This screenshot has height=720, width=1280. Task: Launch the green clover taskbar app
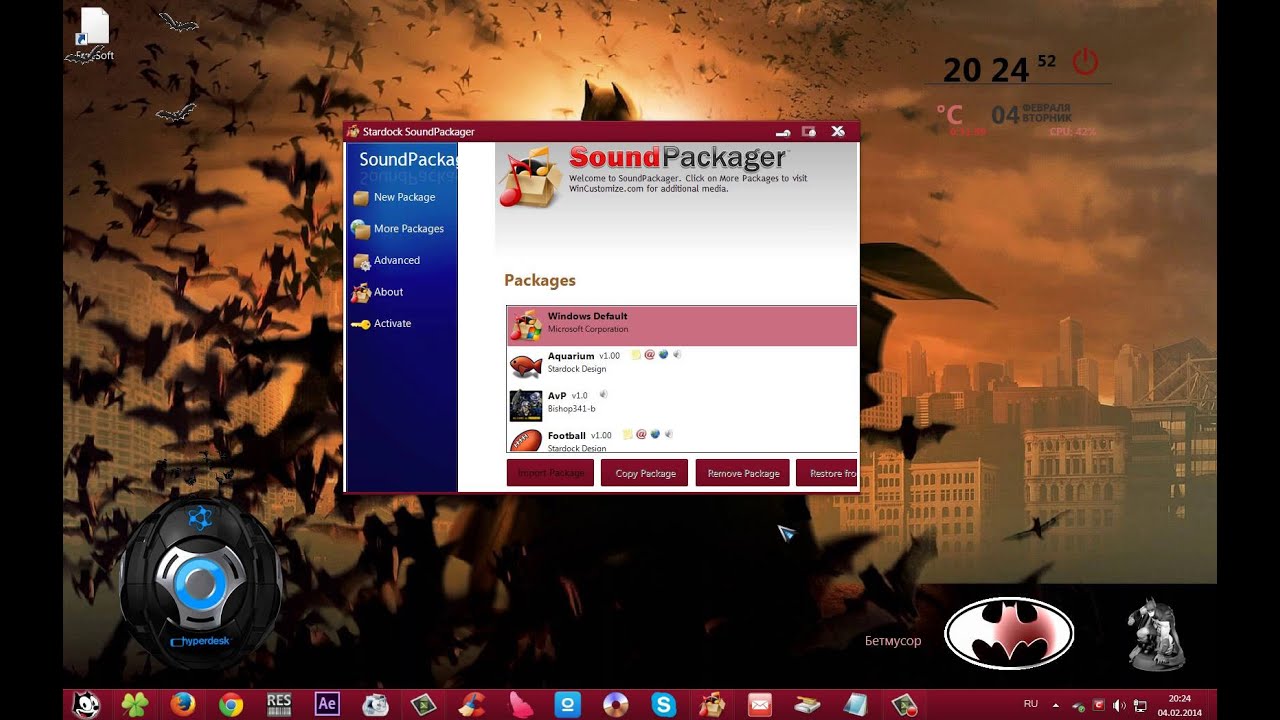coord(135,704)
